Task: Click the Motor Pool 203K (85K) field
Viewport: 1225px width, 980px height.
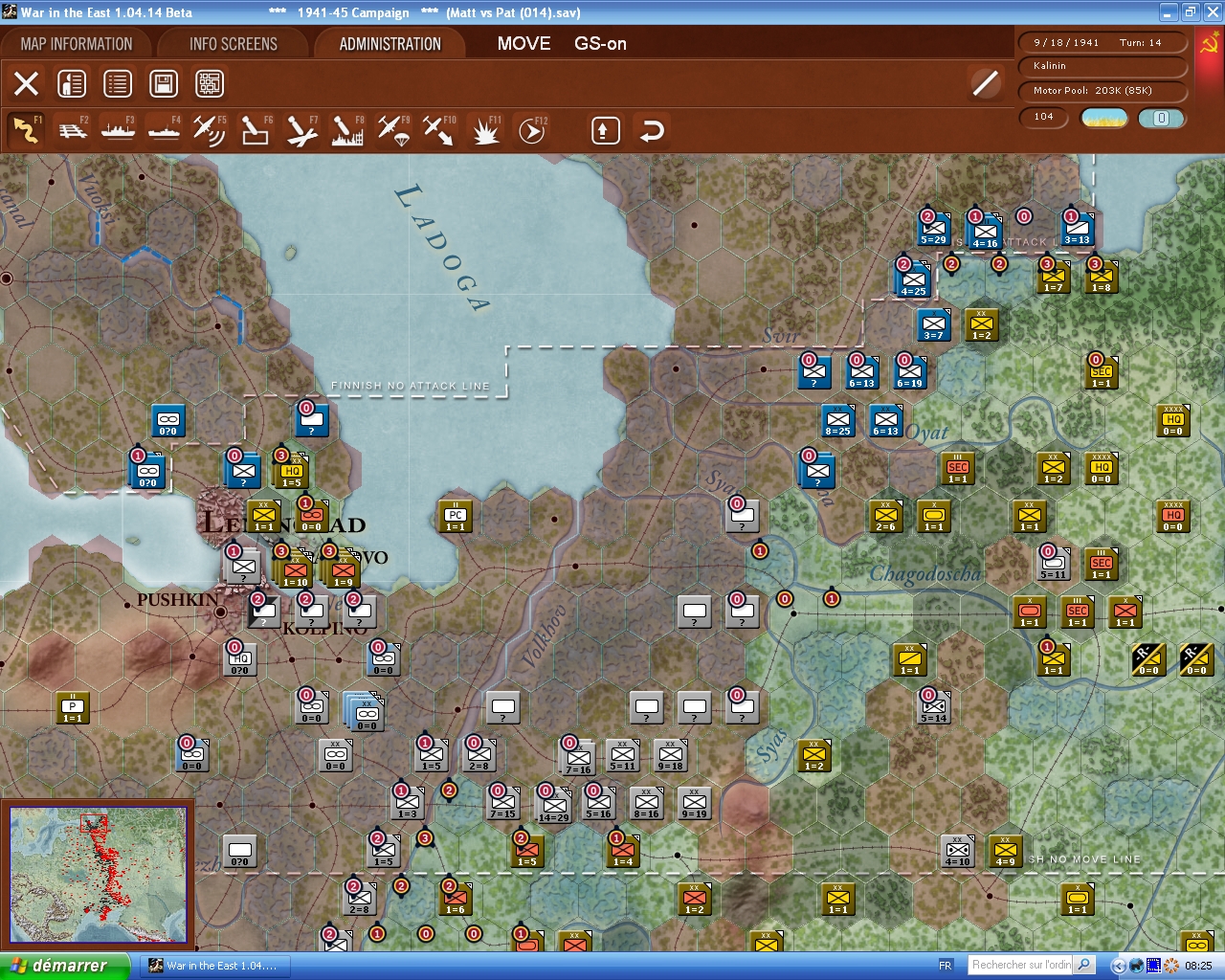Action: 1104,91
